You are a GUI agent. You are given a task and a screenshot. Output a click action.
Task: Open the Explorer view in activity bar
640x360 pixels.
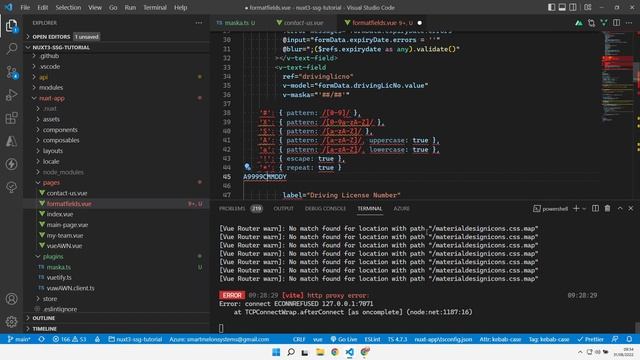pos(11,26)
